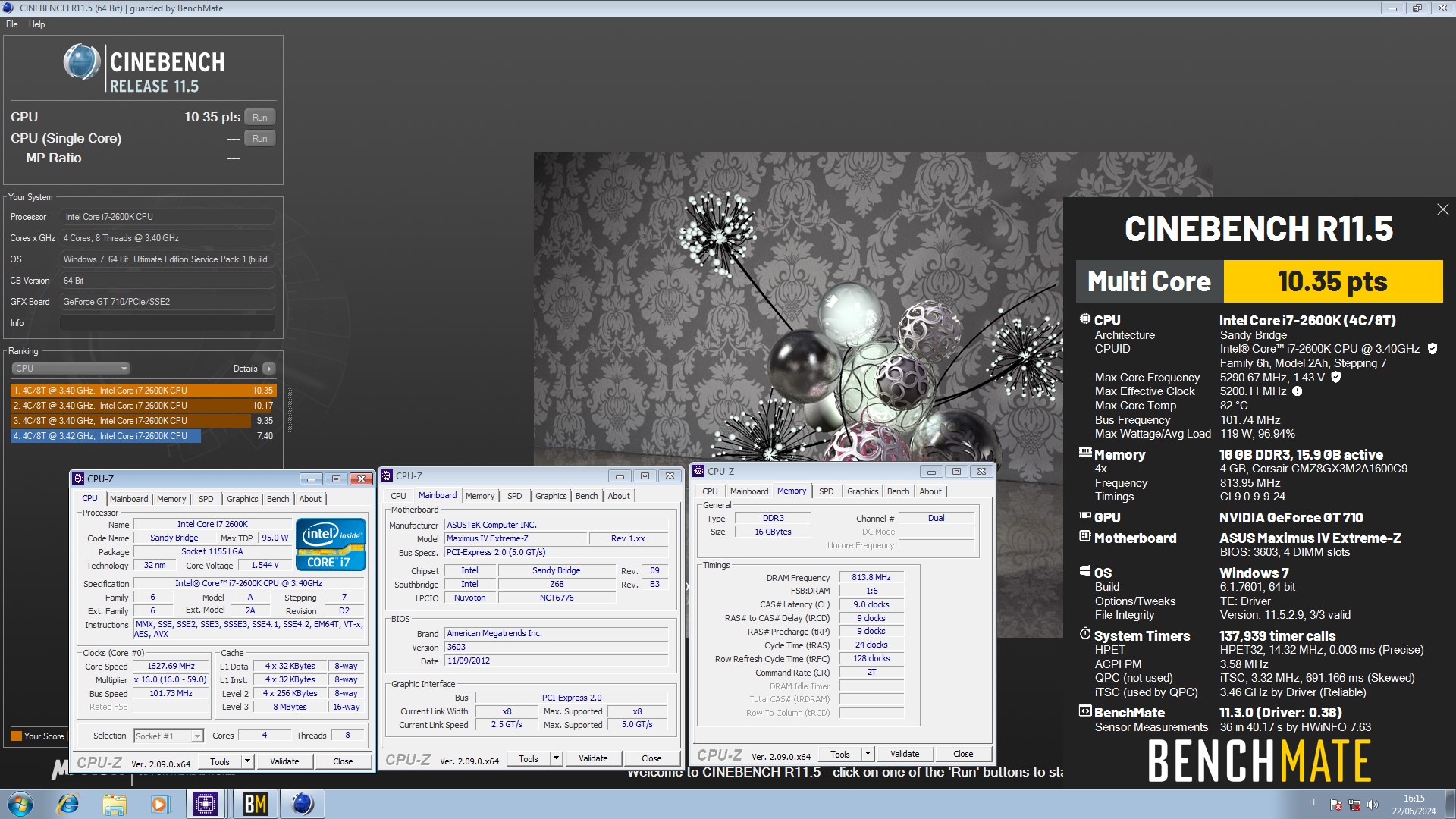Viewport: 1456px width, 819px height.
Task: Open Tools dropdown arrow in CPU-Z CPU window
Action: [247, 761]
